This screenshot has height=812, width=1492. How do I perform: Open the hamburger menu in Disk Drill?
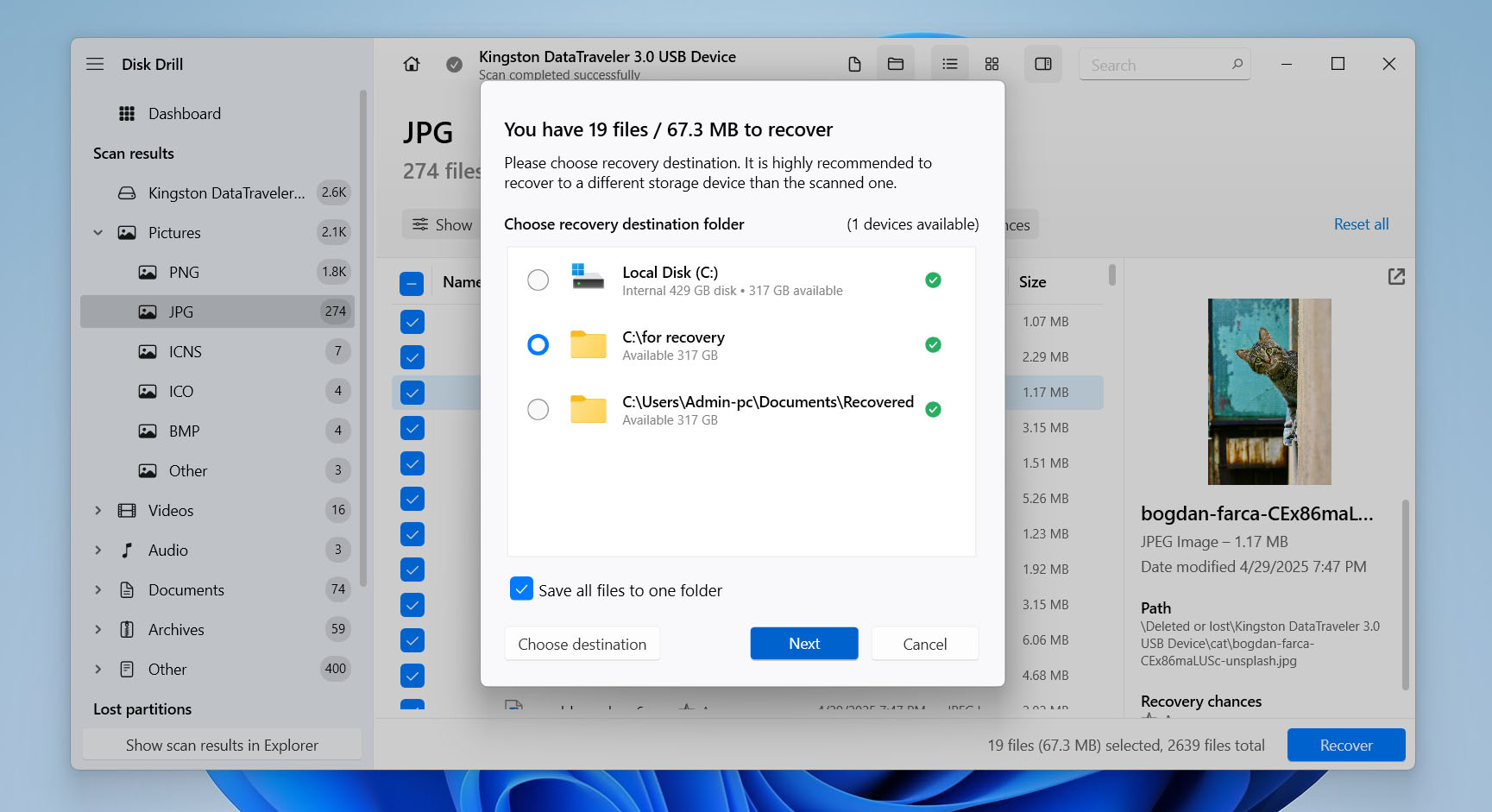[x=95, y=64]
